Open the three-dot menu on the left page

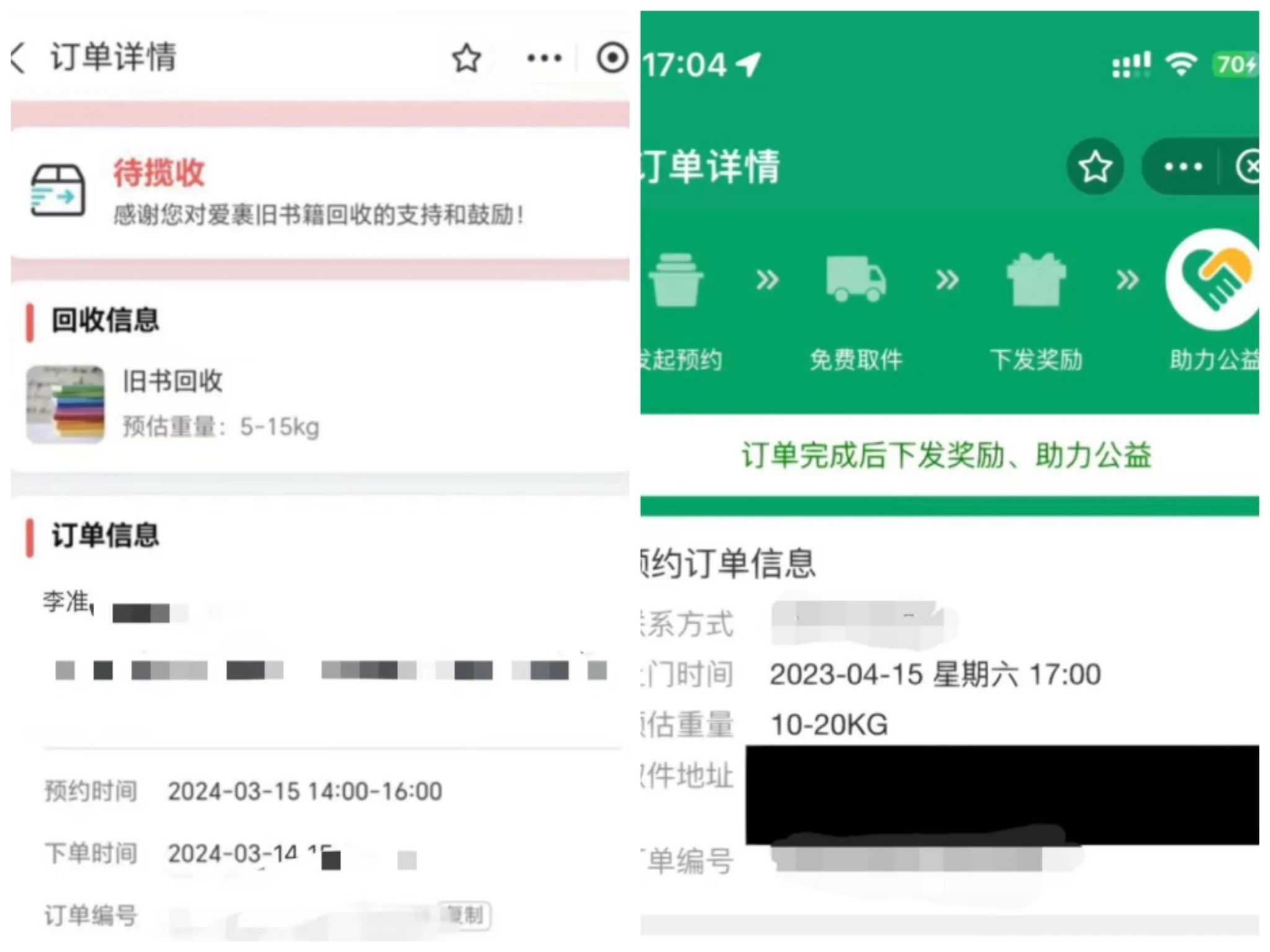click(x=544, y=58)
